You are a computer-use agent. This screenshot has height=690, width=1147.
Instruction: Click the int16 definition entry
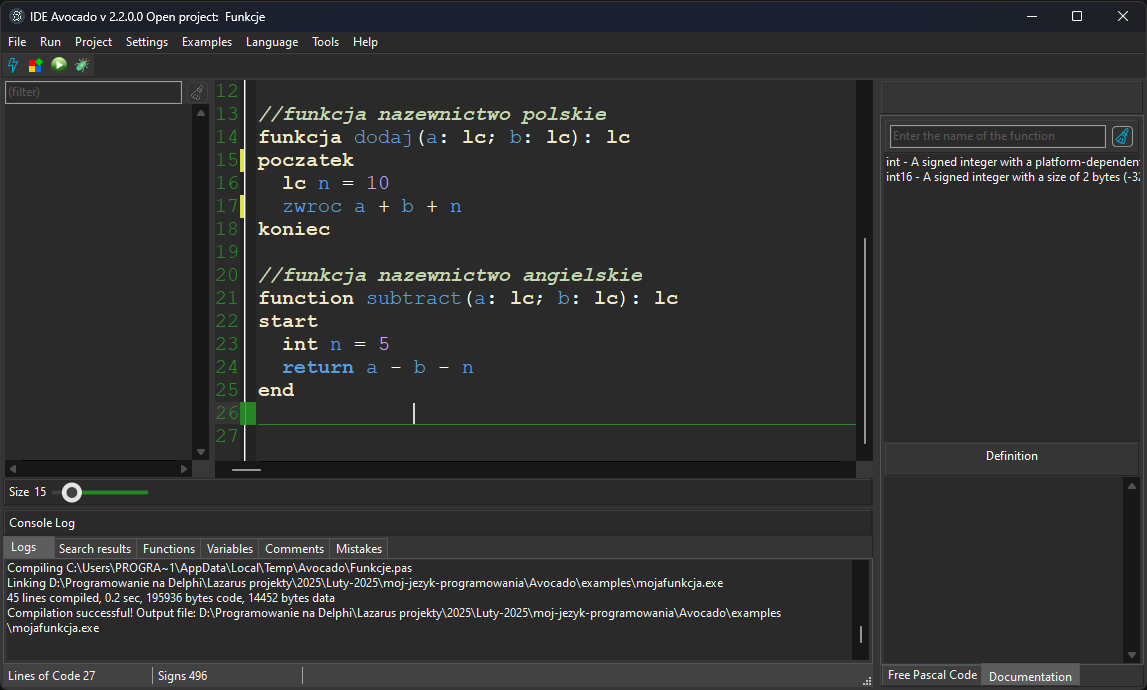960,175
